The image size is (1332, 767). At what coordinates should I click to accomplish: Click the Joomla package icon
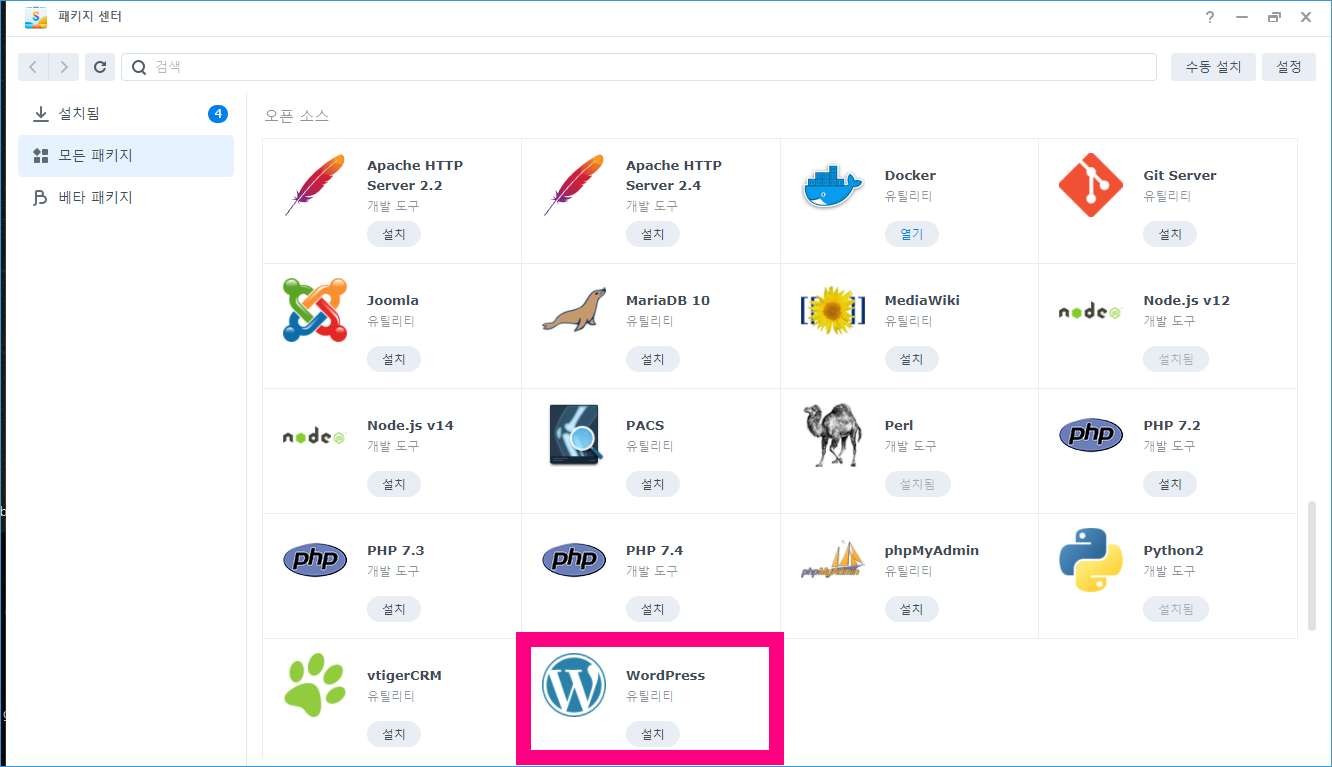click(x=315, y=310)
